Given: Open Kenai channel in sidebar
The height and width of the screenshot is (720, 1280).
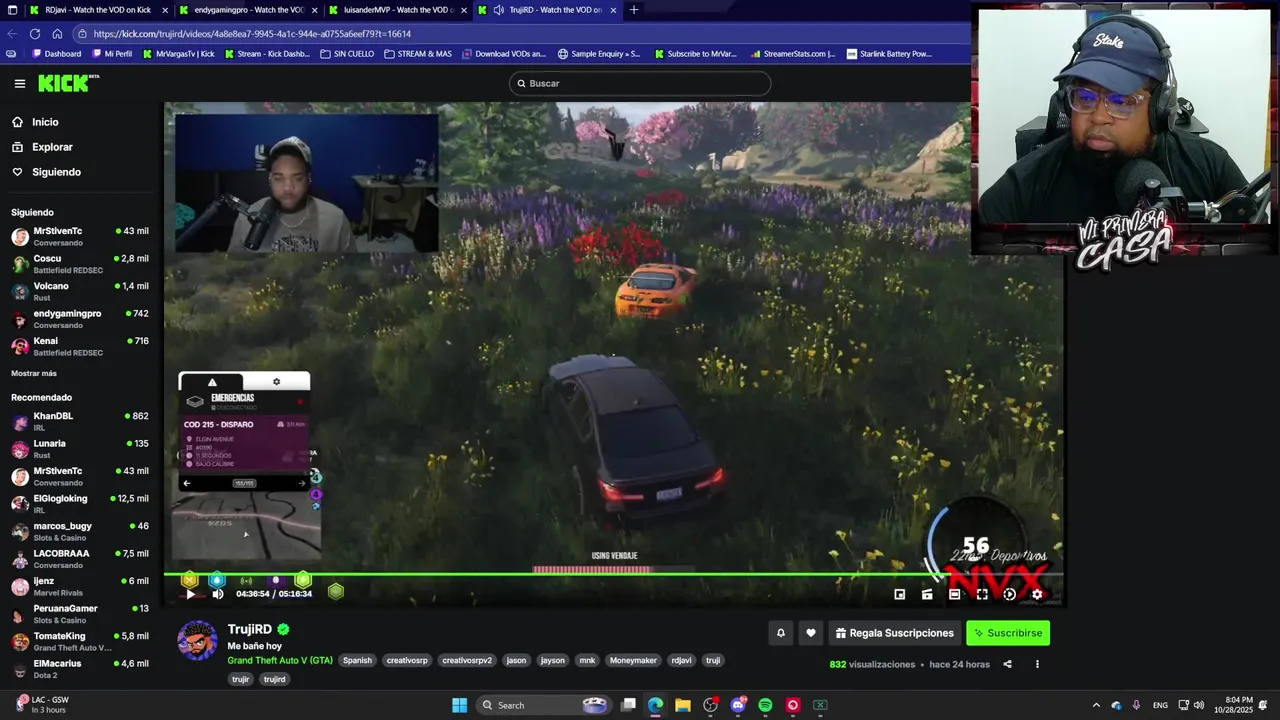Looking at the screenshot, I should [x=80, y=346].
